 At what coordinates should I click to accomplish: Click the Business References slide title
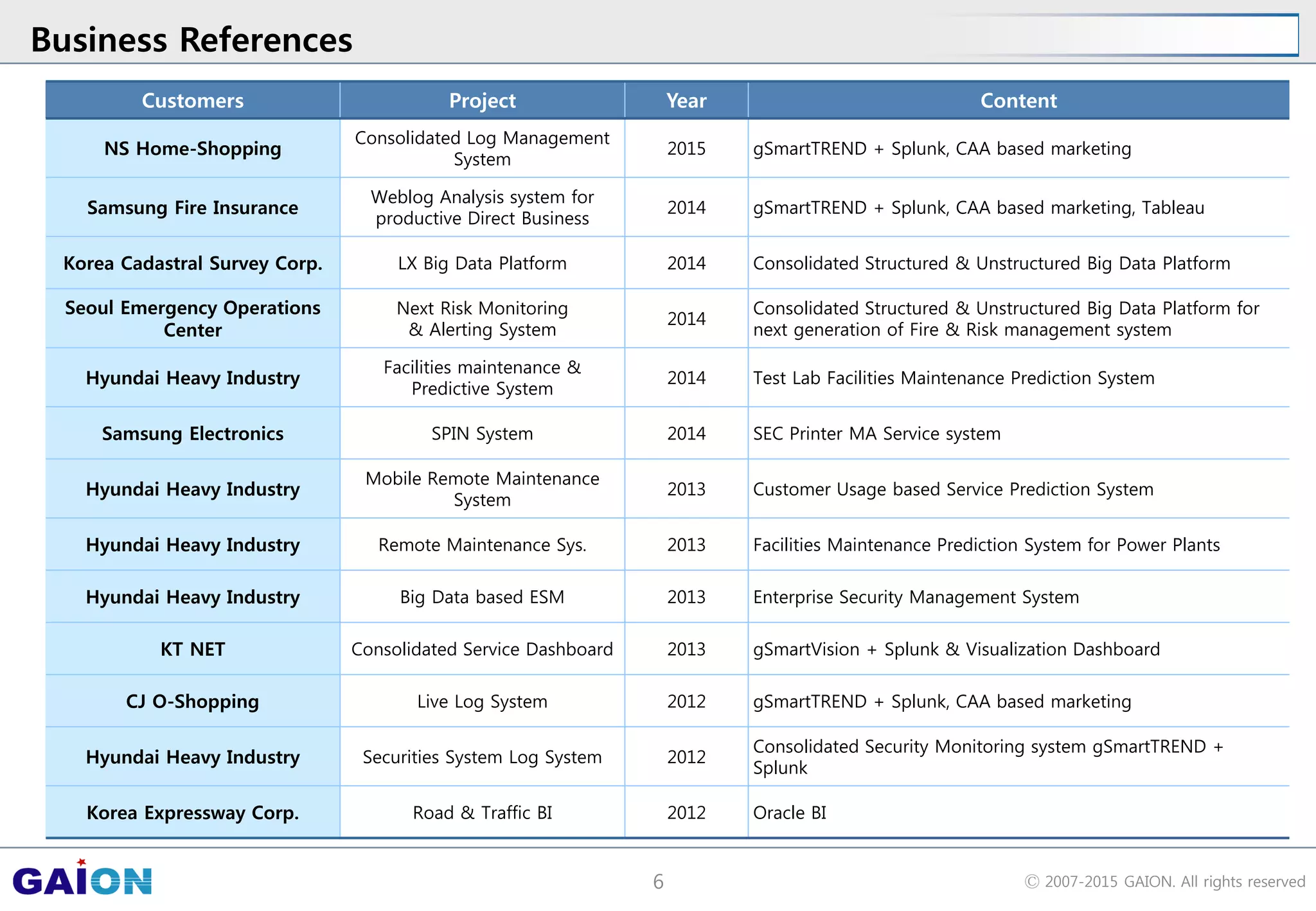pos(191,40)
